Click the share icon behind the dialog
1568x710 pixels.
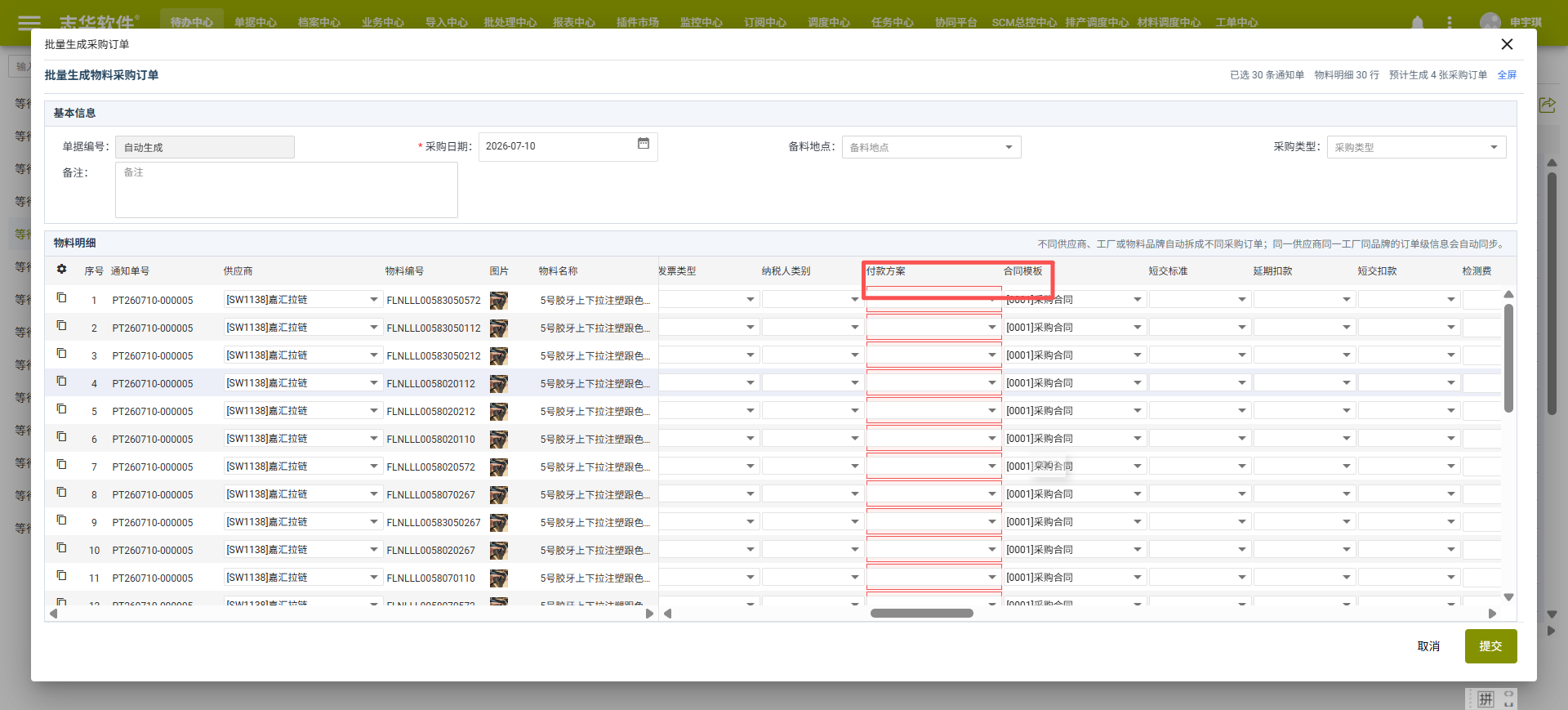coord(1548,105)
